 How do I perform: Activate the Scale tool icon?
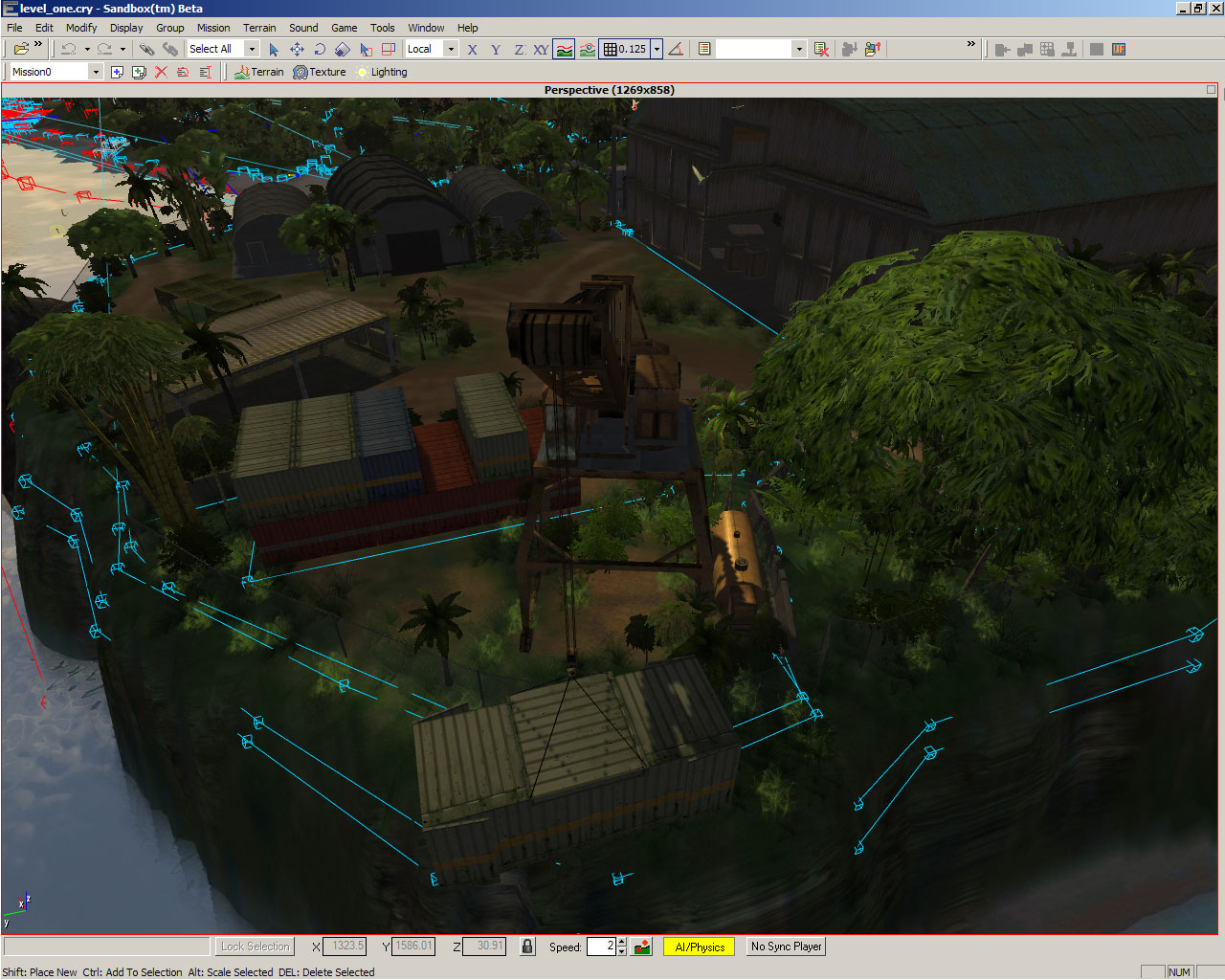point(343,49)
